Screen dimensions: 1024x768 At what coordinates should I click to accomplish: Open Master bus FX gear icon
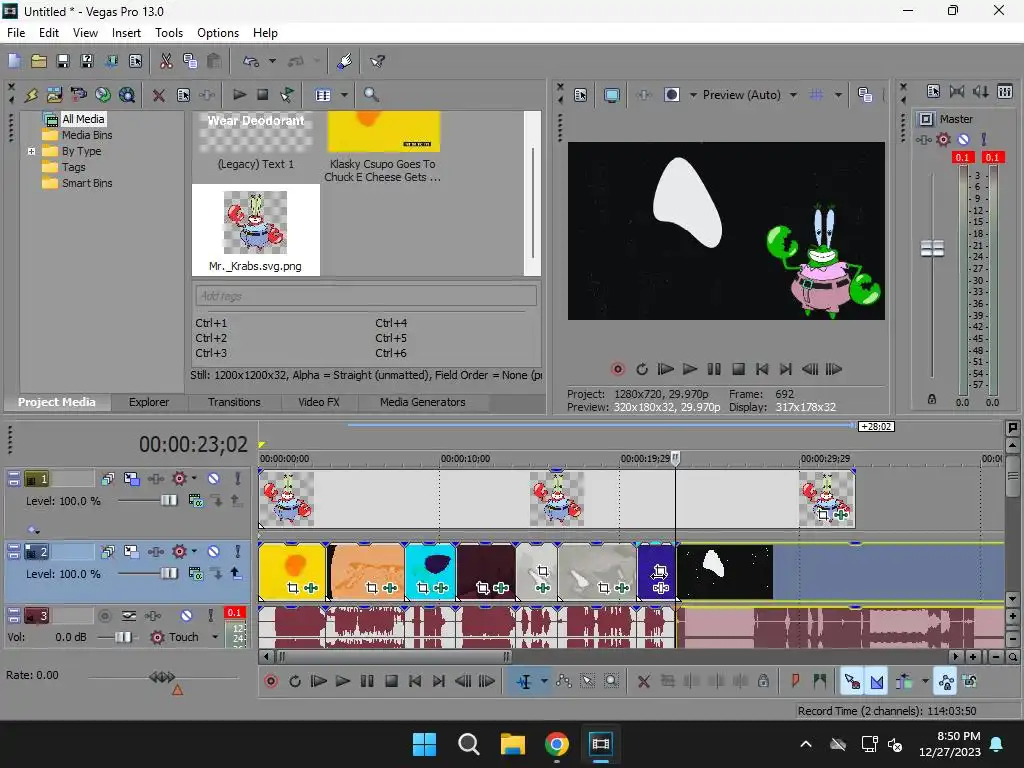pos(943,139)
